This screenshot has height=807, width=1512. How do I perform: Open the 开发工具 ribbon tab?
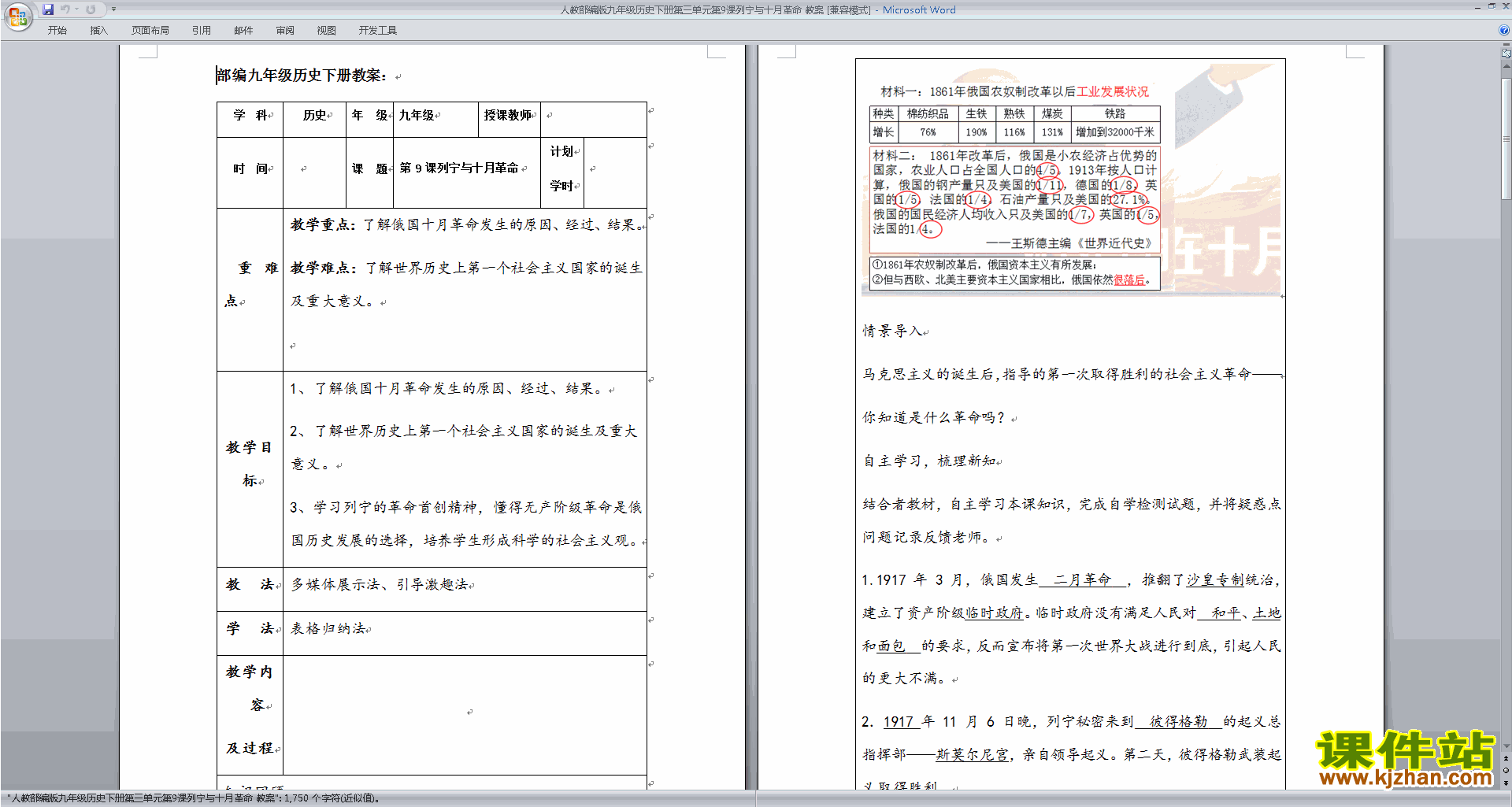pyautogui.click(x=378, y=31)
